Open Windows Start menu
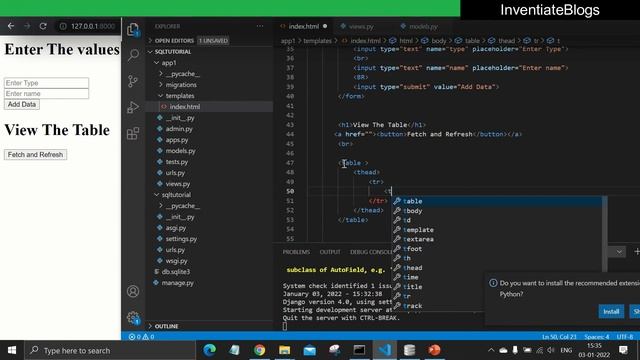The width and height of the screenshot is (640, 360). click(x=12, y=350)
